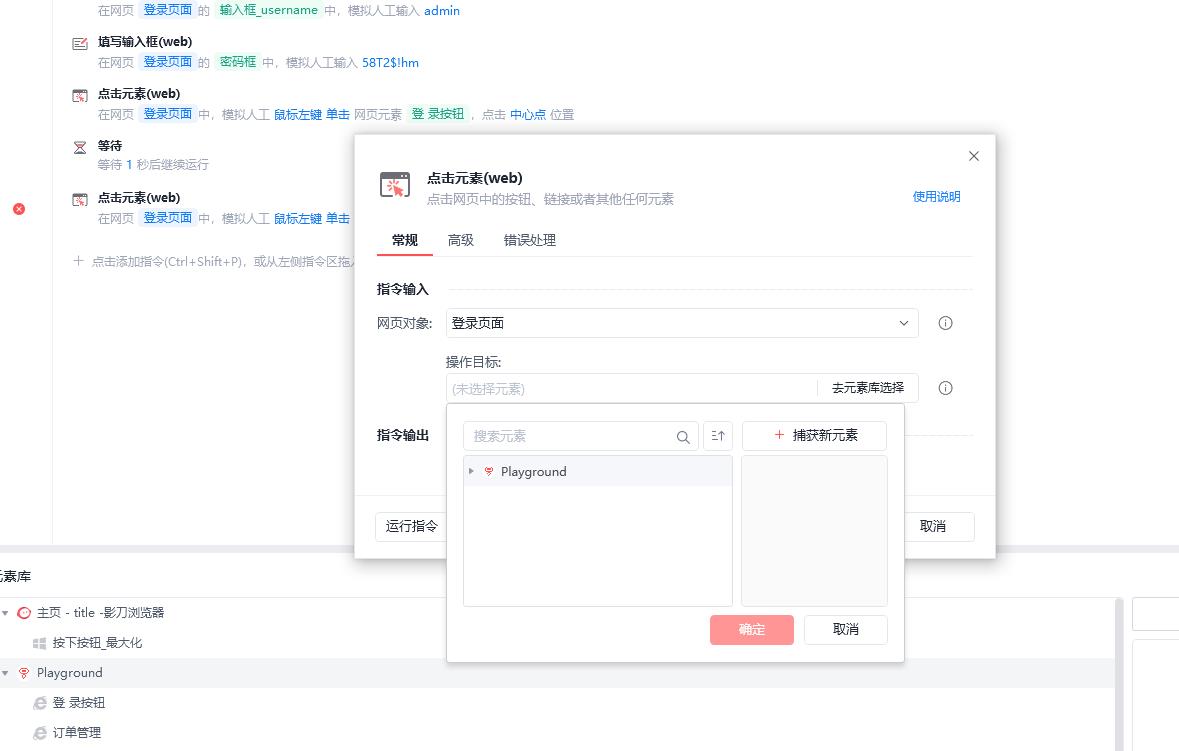Click the 登 录按钮 tag in workflow step
Screen dimensions: 1179x751
click(438, 114)
